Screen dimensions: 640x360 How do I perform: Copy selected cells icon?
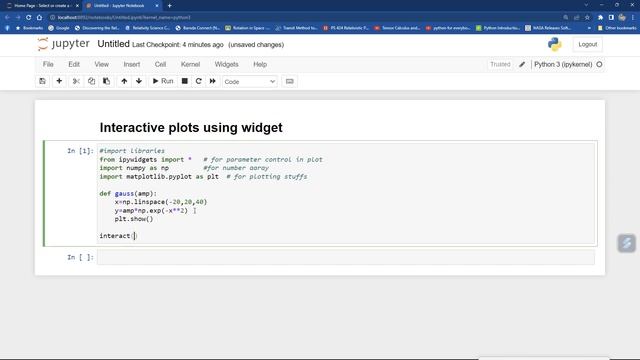pyautogui.click(x=91, y=81)
